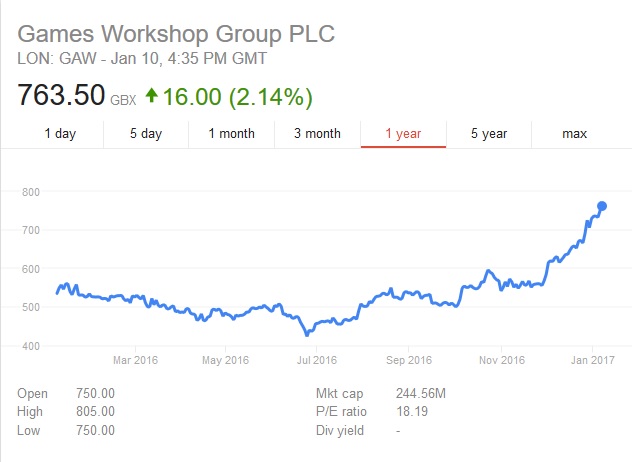Screen dimensions: 632x462
Task: Click the 763.50 current price
Action: [x=61, y=95]
